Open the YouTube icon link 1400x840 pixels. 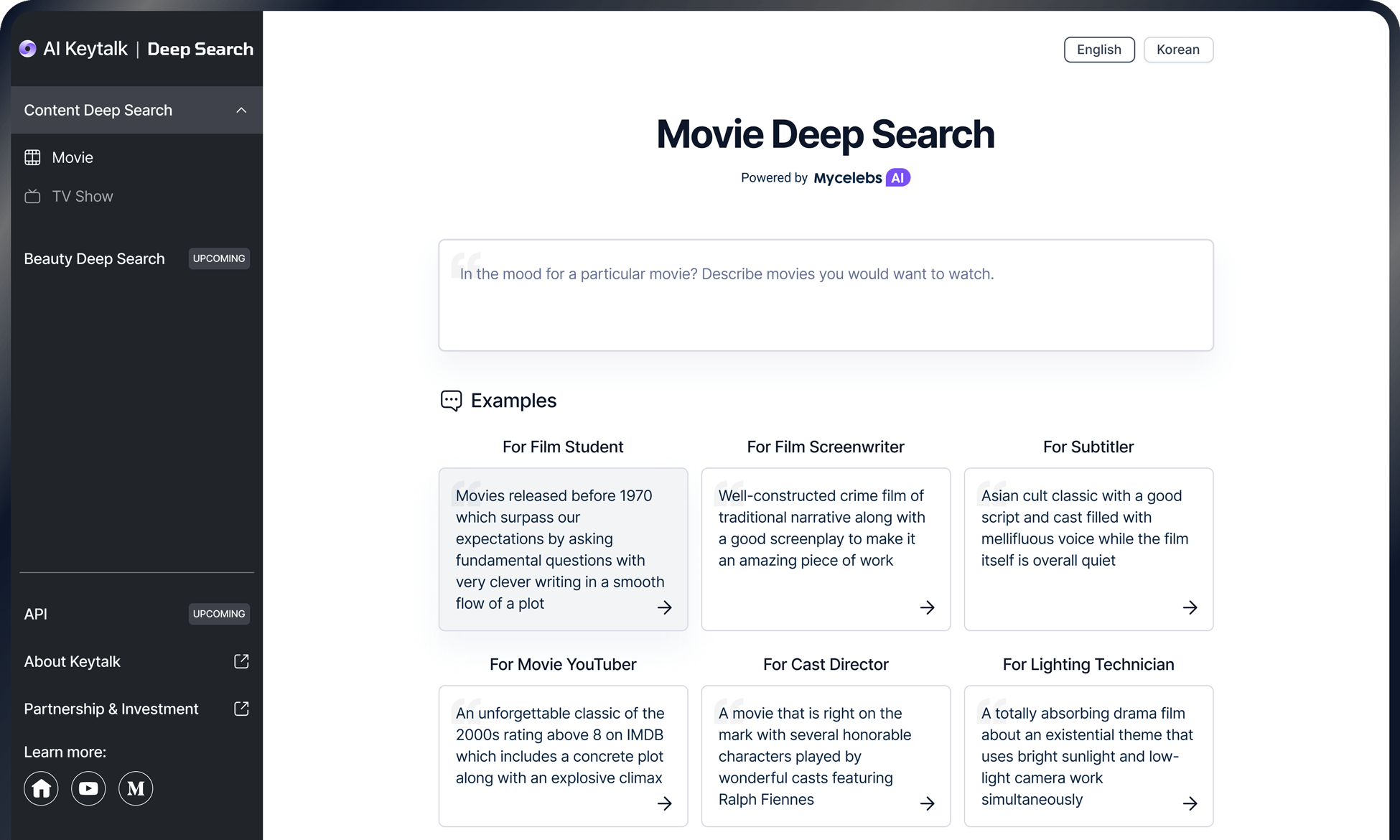click(88, 788)
